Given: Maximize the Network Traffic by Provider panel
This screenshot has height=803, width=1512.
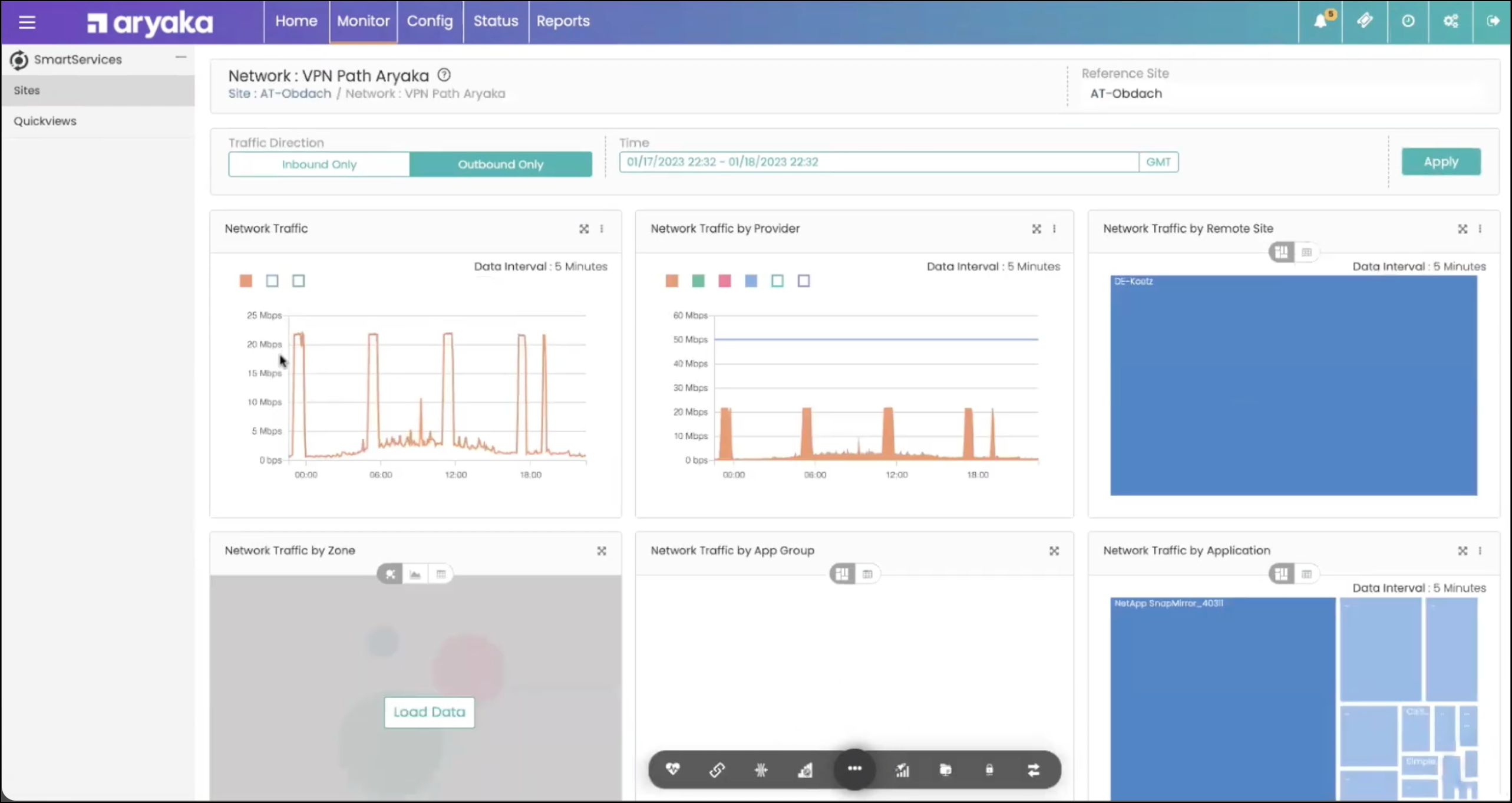Looking at the screenshot, I should (1036, 229).
